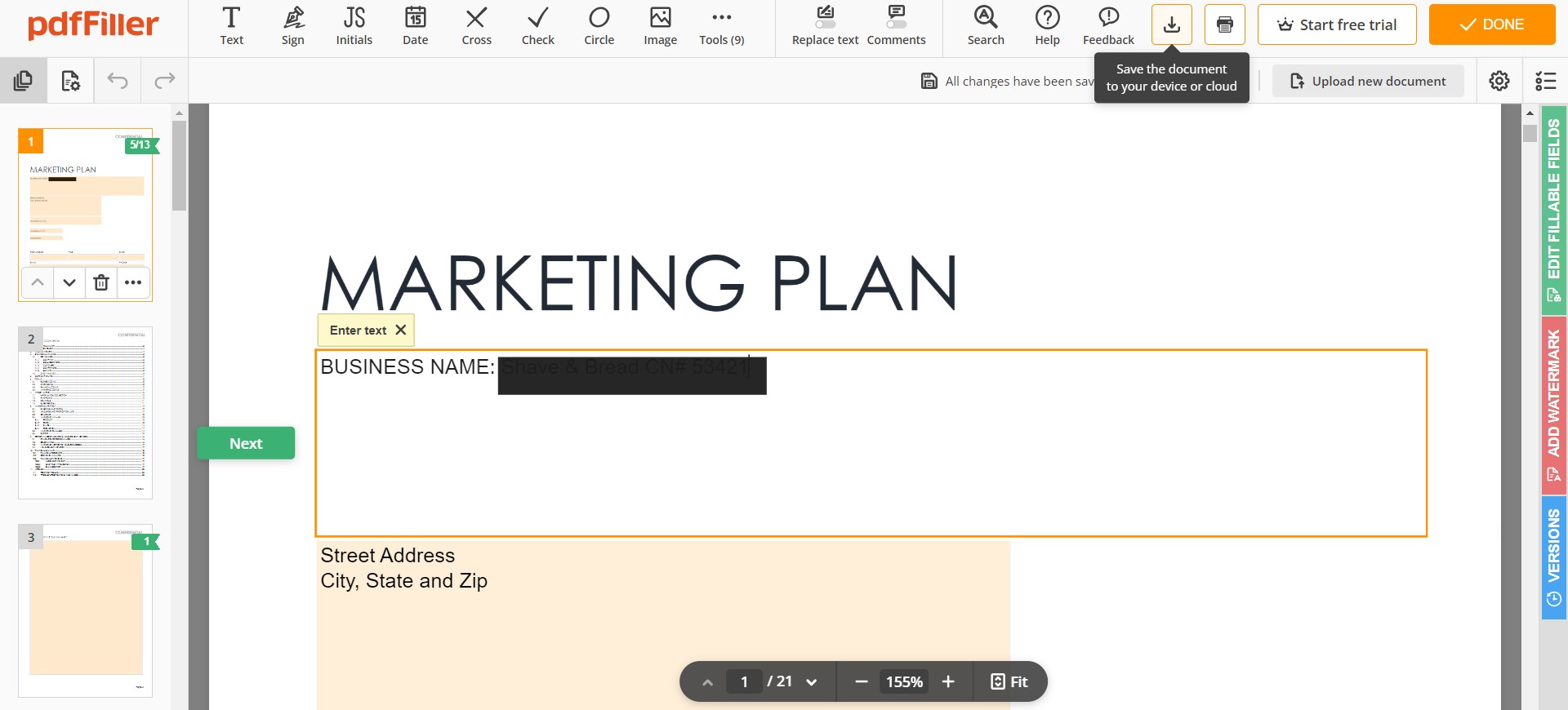Open the Edit Fillable Fields tab
This screenshot has width=1568, height=710.
pos(1553,210)
